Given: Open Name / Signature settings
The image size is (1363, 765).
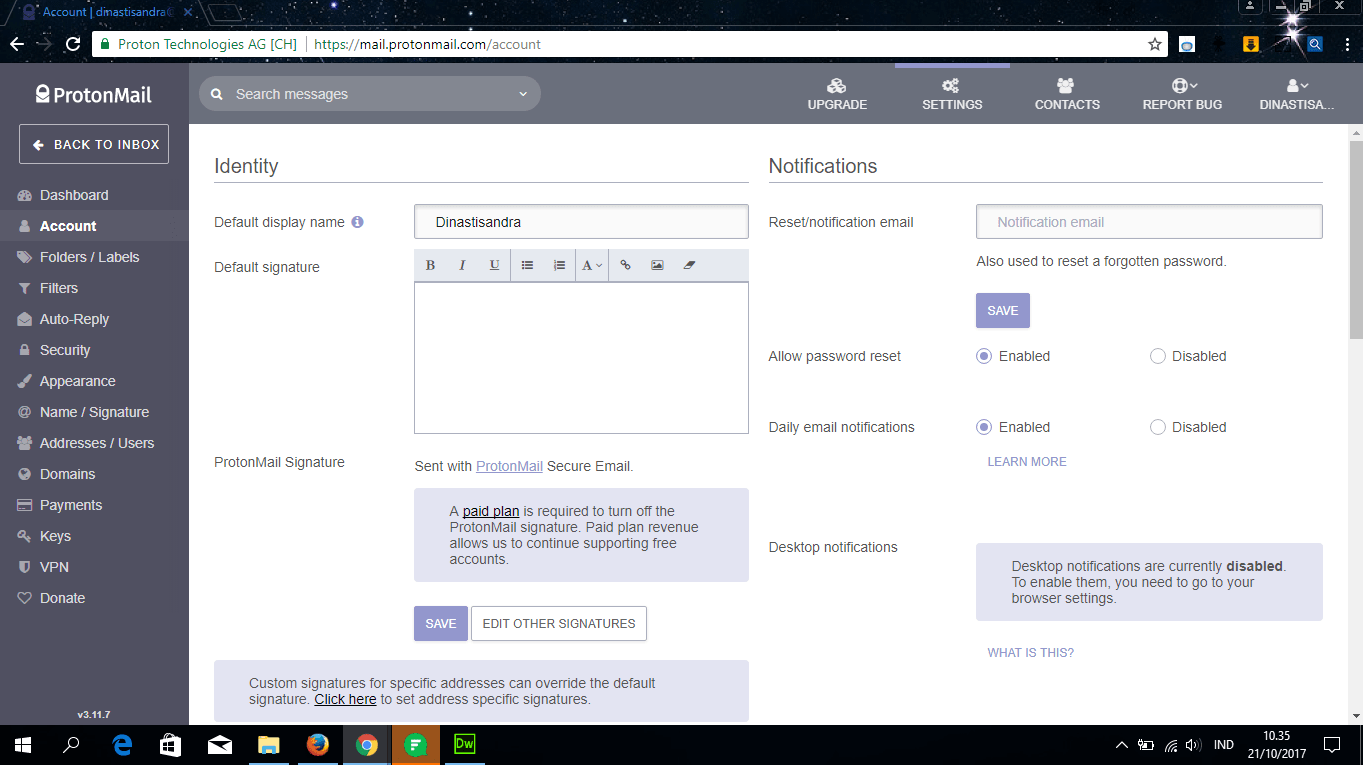Looking at the screenshot, I should 94,412.
